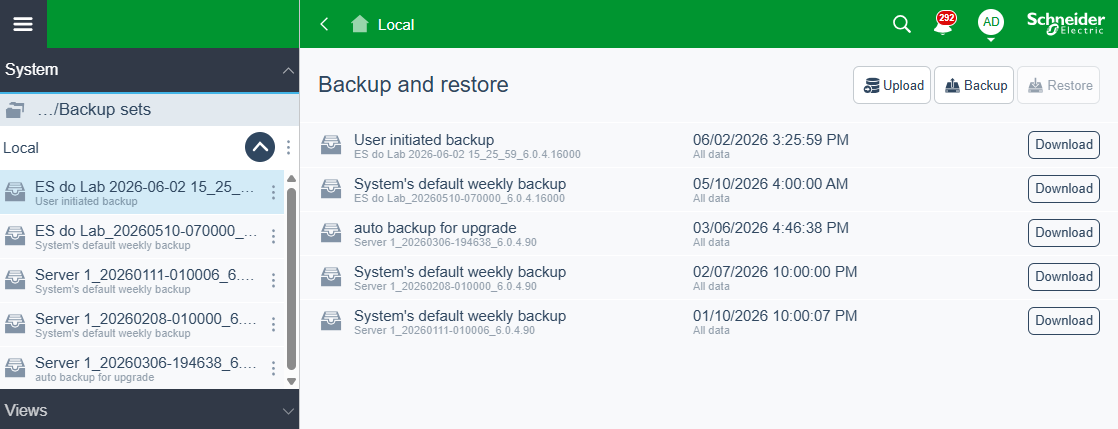Screen dimensions: 1118x429
Task: Select Server 1_20260208-010000 backup set
Action: click(x=142, y=325)
